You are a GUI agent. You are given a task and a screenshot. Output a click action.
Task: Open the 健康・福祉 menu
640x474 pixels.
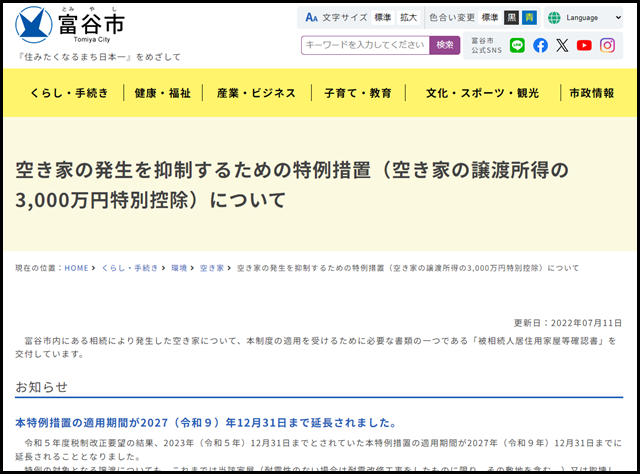click(162, 93)
